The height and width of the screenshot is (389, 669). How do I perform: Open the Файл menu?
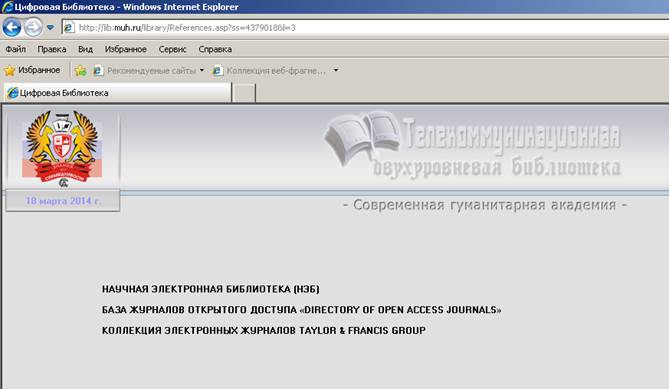pyautogui.click(x=15, y=49)
